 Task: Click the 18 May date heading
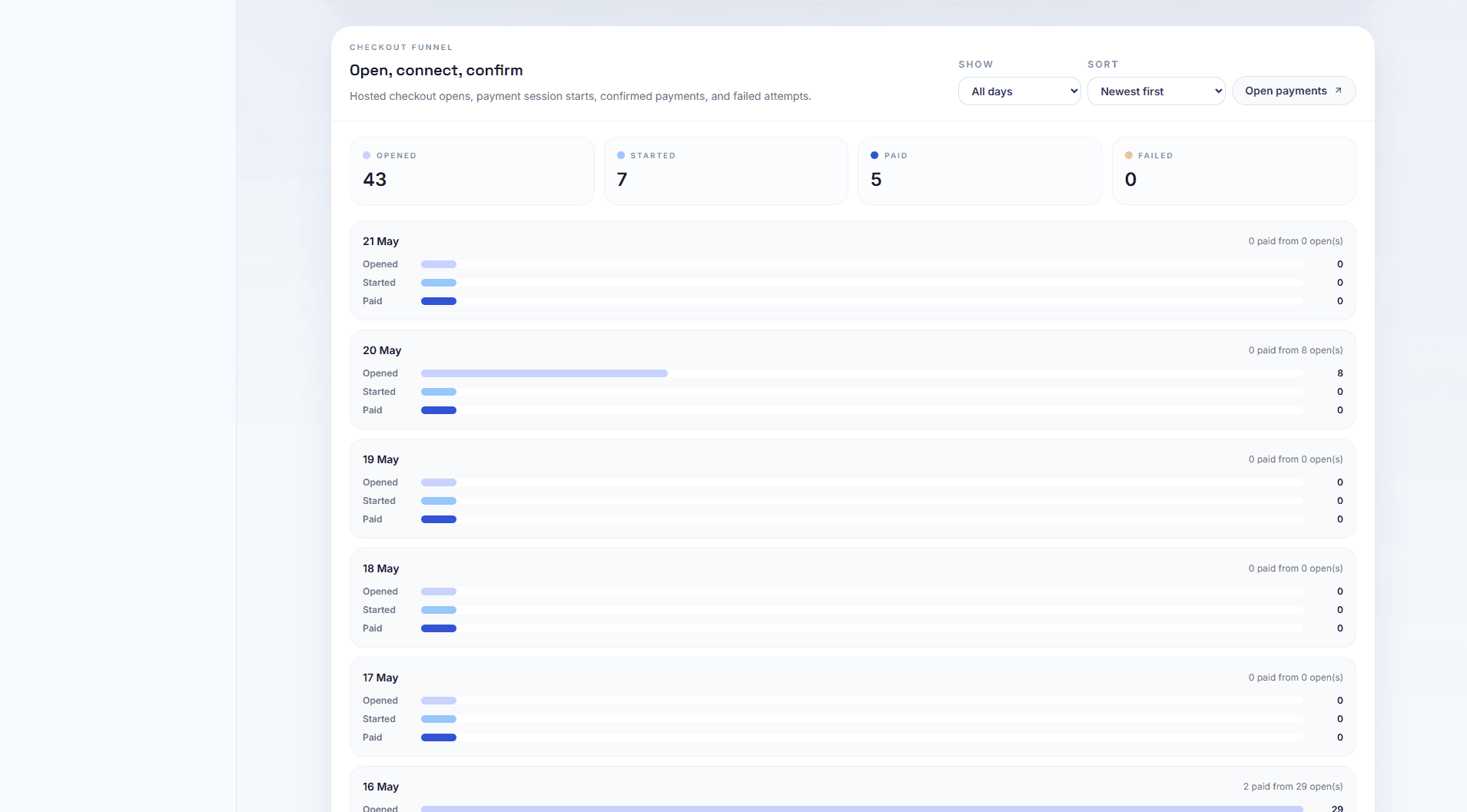coord(380,568)
